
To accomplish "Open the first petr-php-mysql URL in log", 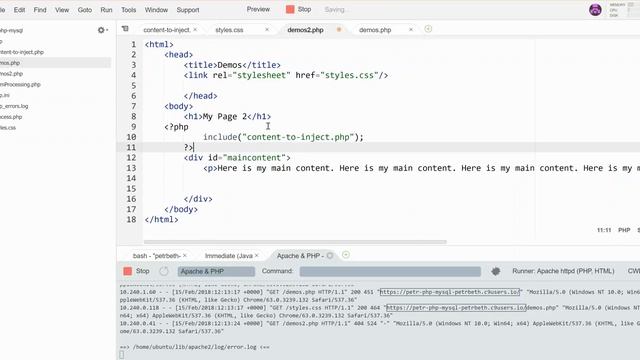I will [x=450, y=292].
